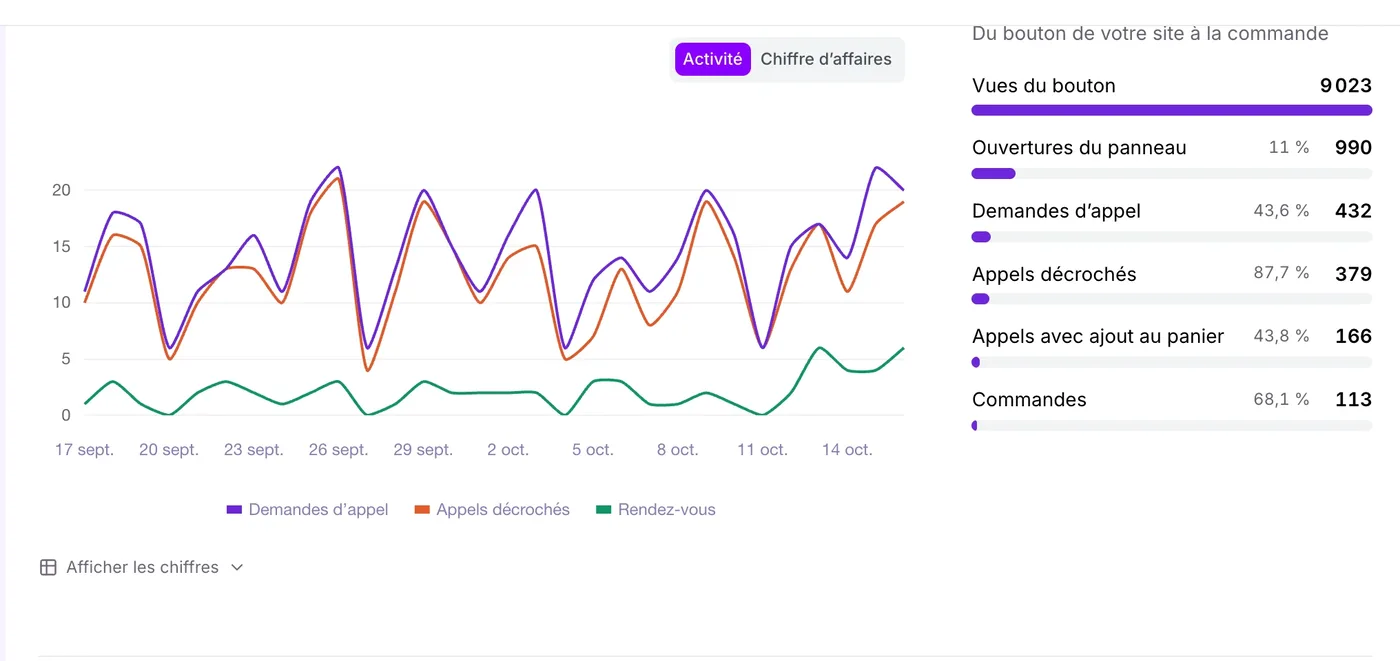Screen dimensions: 1400x661
Task: Click the Vues du bouton progress bar
Action: 1172,110
